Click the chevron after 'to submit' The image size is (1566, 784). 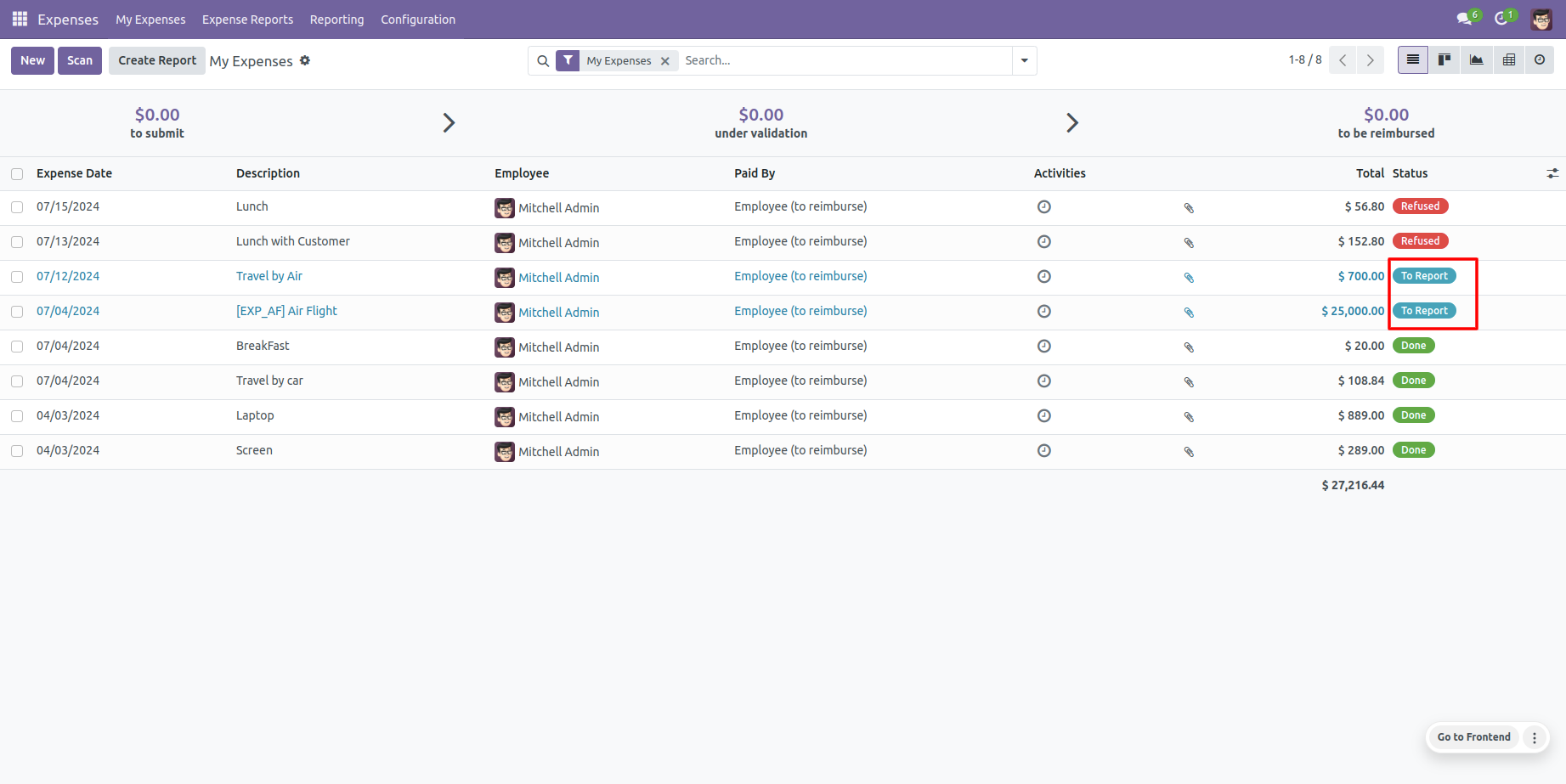click(449, 123)
